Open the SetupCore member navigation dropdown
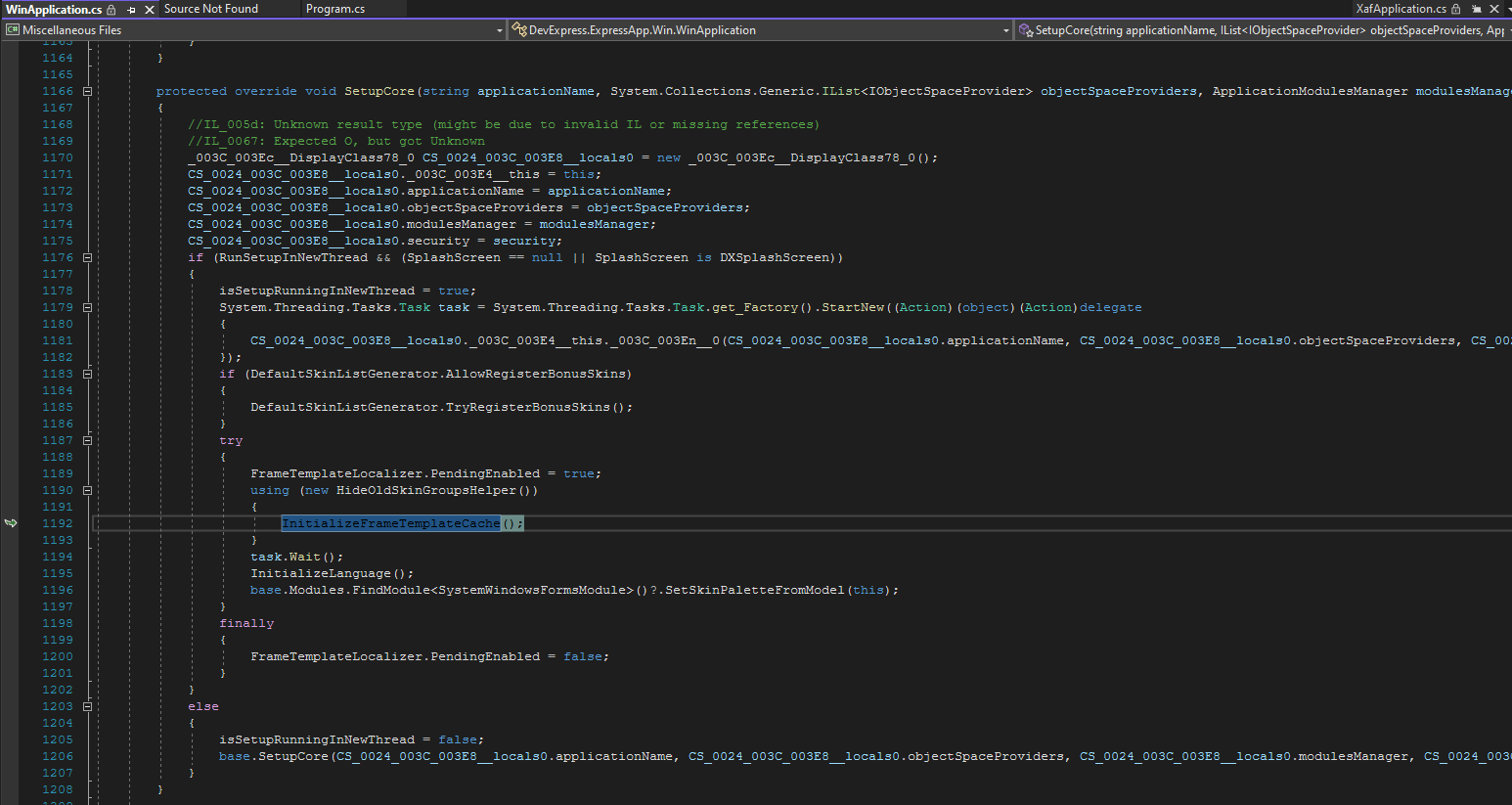 pyautogui.click(x=1509, y=30)
